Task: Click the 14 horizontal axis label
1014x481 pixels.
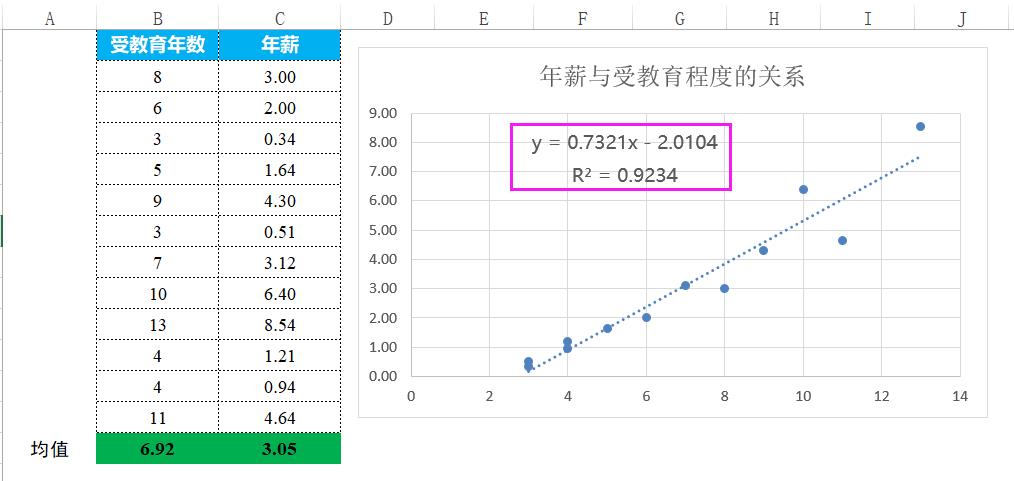Action: point(960,396)
